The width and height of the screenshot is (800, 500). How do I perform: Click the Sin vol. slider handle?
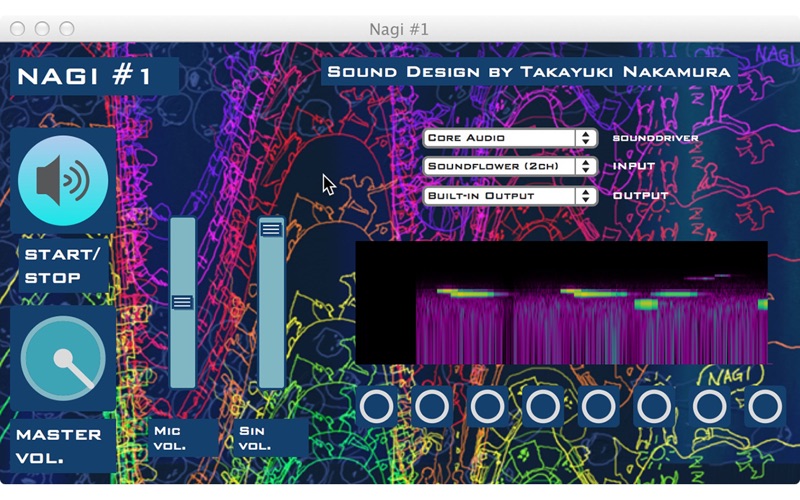(x=271, y=229)
